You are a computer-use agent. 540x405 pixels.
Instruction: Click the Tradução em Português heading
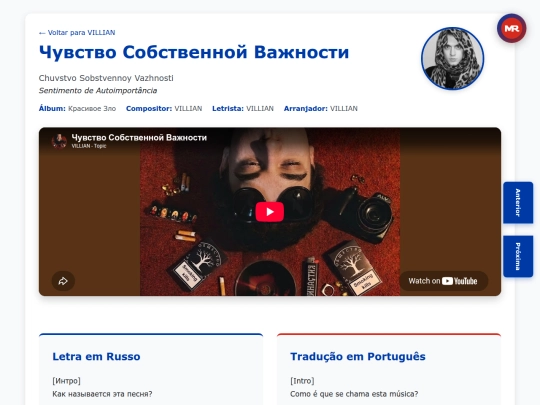358,356
